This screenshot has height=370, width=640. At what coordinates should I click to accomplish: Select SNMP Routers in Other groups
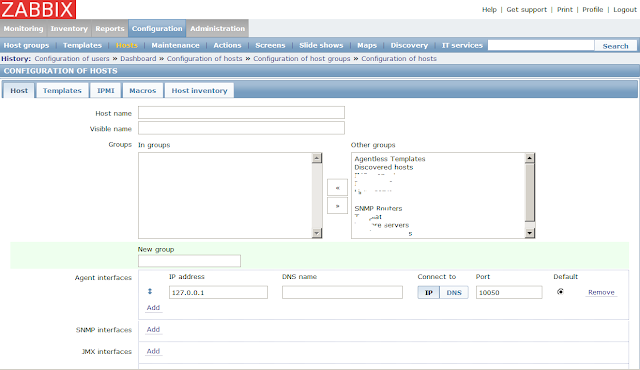[378, 208]
